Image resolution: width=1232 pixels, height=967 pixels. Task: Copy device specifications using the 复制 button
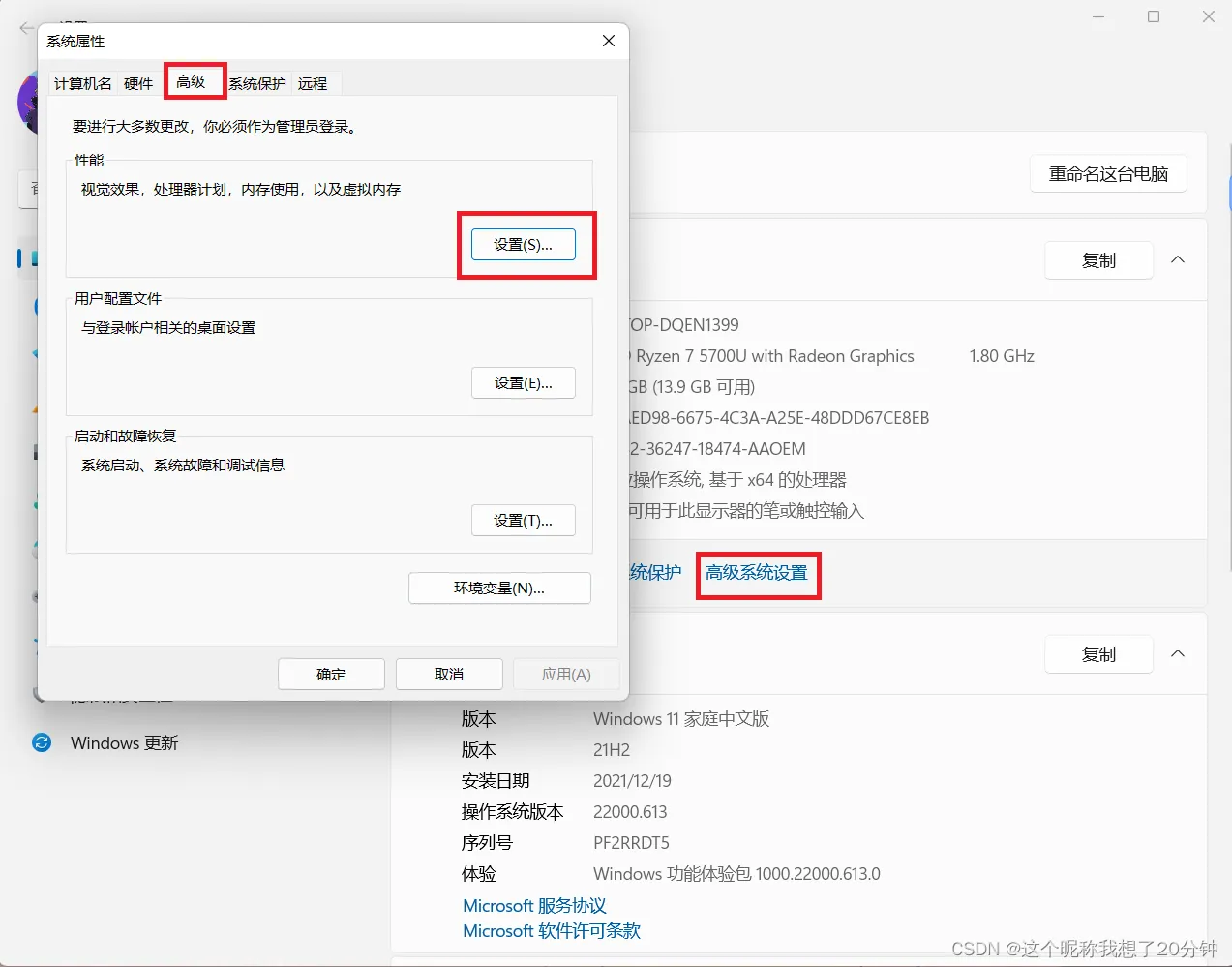tap(1098, 259)
